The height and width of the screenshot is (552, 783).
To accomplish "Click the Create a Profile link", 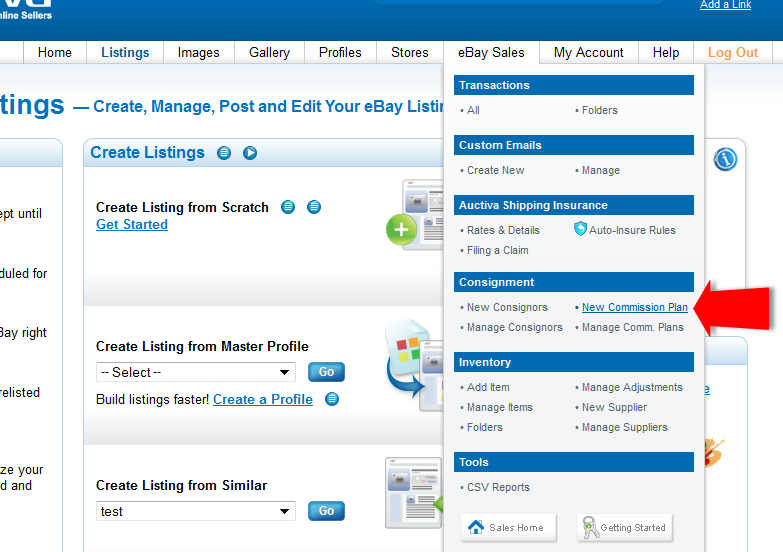I will point(263,400).
